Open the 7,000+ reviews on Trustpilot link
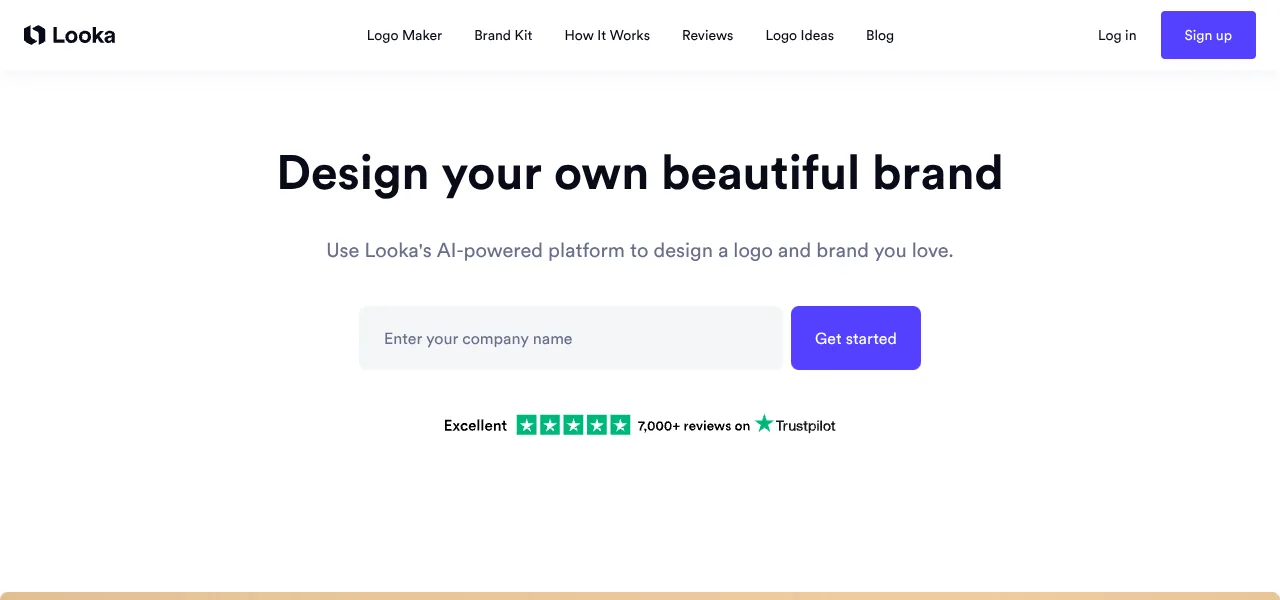Image resolution: width=1280 pixels, height=600 pixels. point(736,425)
